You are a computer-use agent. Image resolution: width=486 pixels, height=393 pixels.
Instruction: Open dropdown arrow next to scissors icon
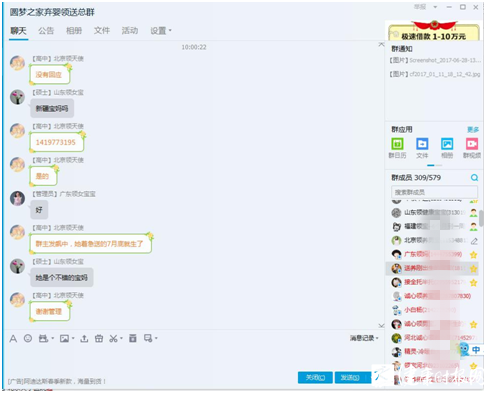pos(121,339)
